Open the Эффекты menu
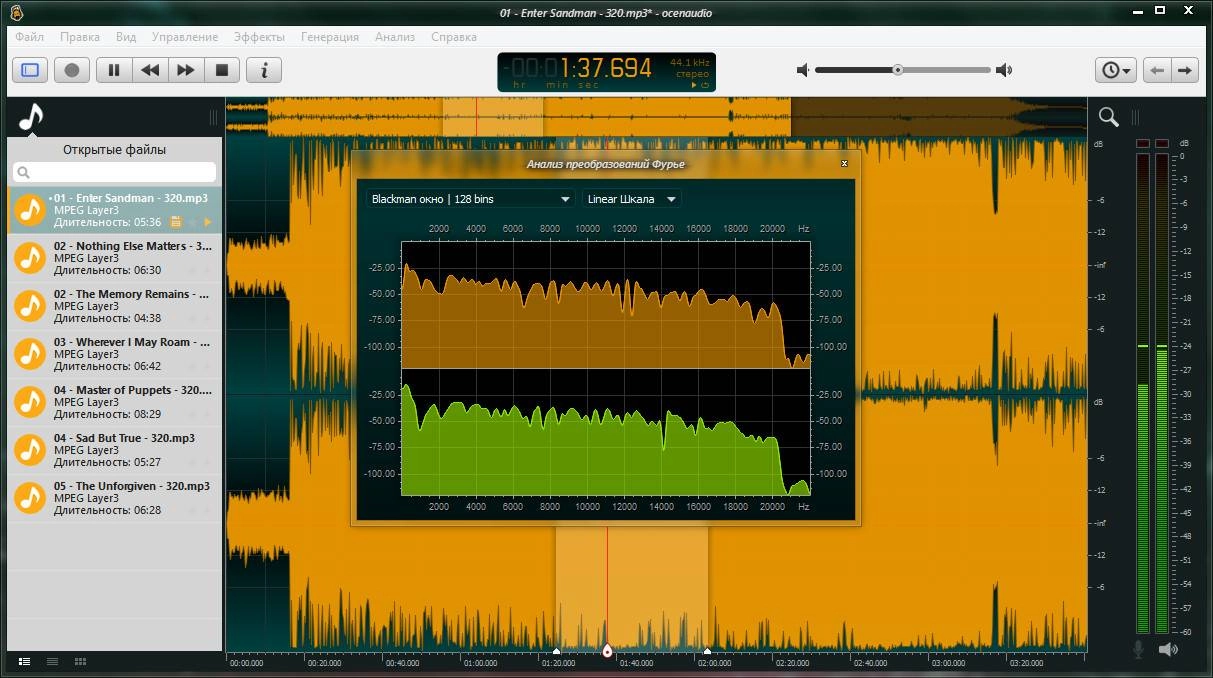 259,37
